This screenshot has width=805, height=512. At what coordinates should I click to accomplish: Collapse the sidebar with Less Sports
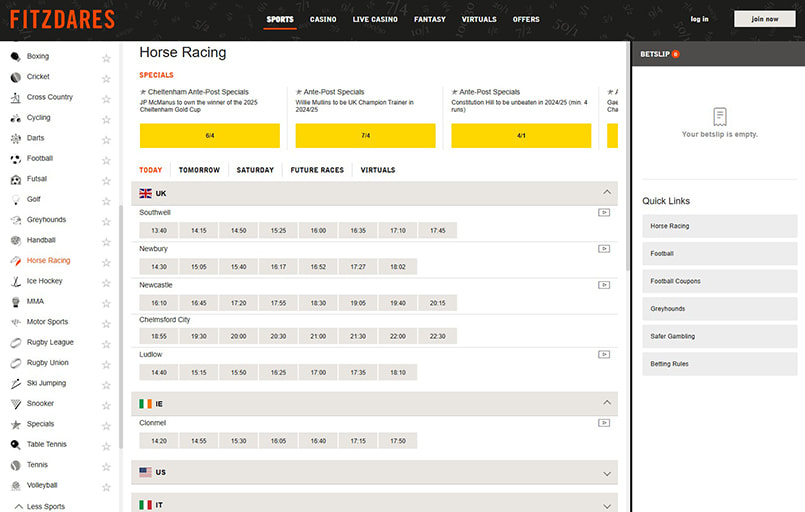click(45, 506)
